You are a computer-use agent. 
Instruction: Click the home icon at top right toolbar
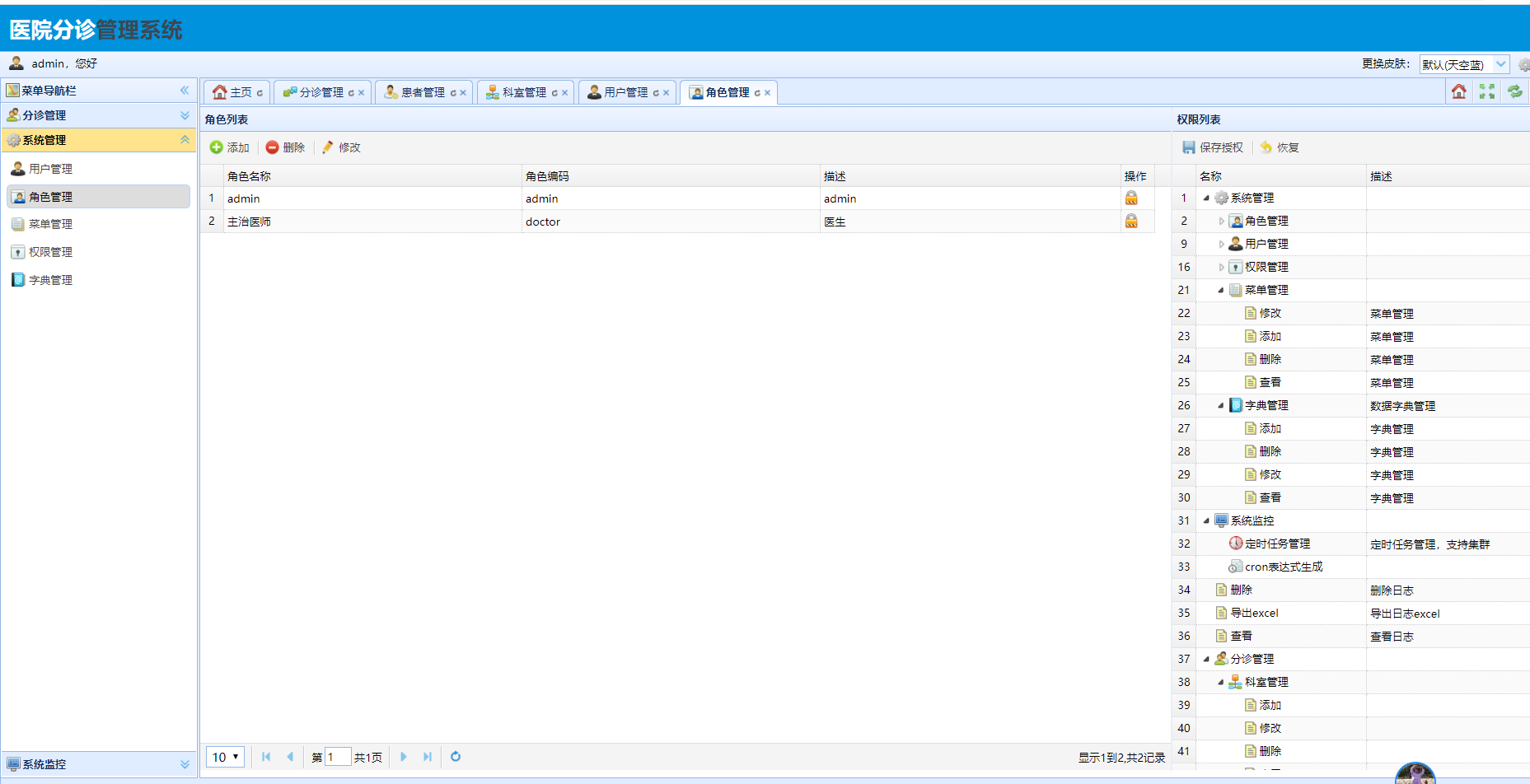click(1458, 91)
